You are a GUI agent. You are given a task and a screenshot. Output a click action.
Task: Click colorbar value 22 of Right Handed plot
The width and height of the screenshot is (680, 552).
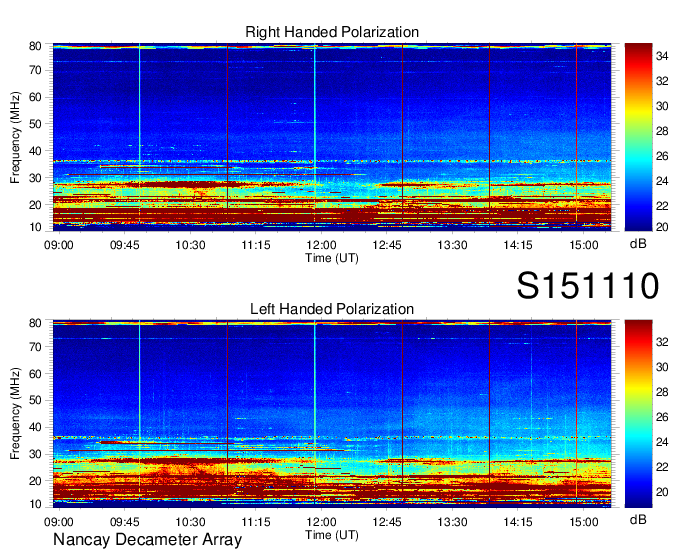(662, 206)
